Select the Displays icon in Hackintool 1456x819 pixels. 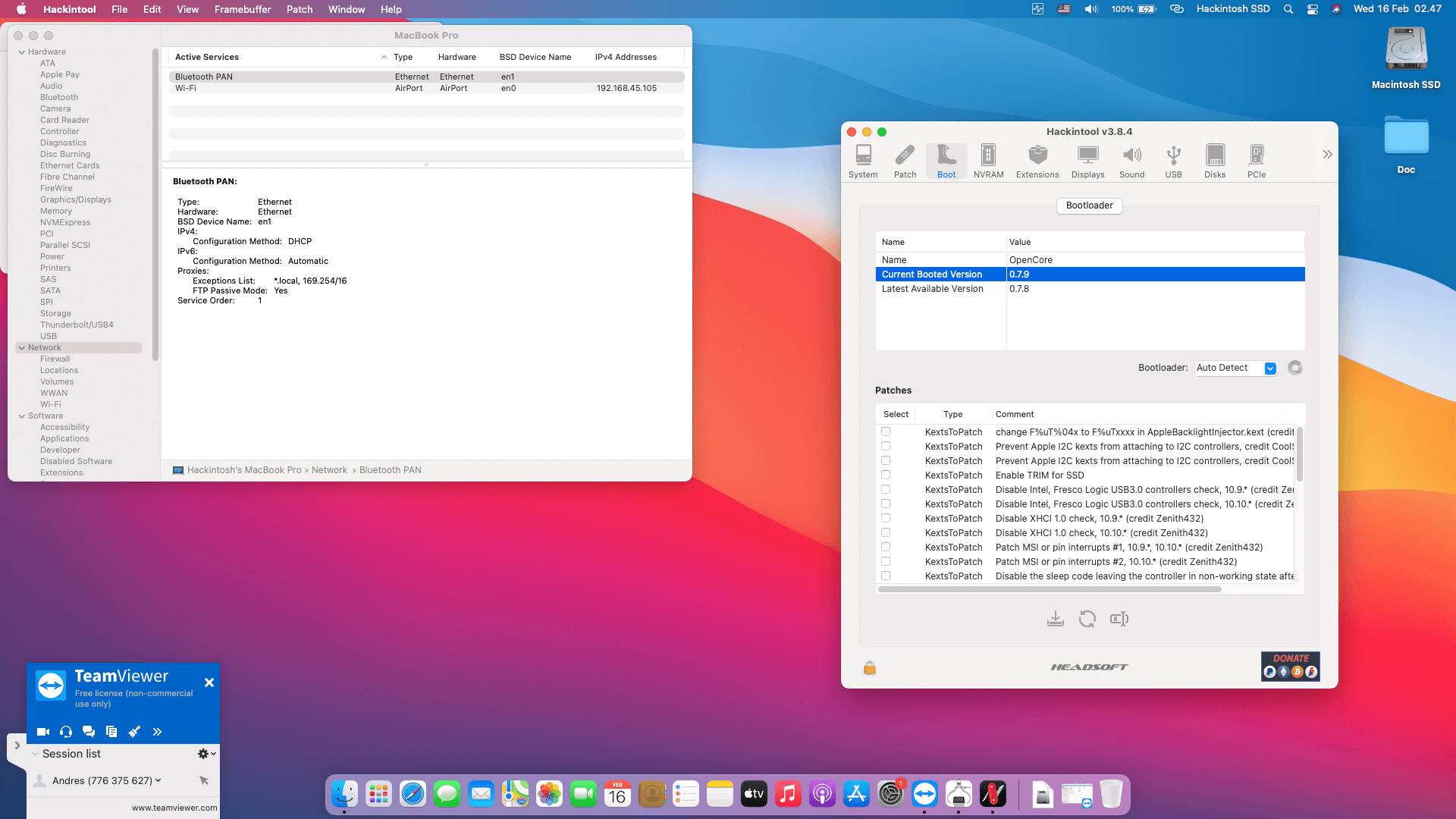tap(1087, 160)
